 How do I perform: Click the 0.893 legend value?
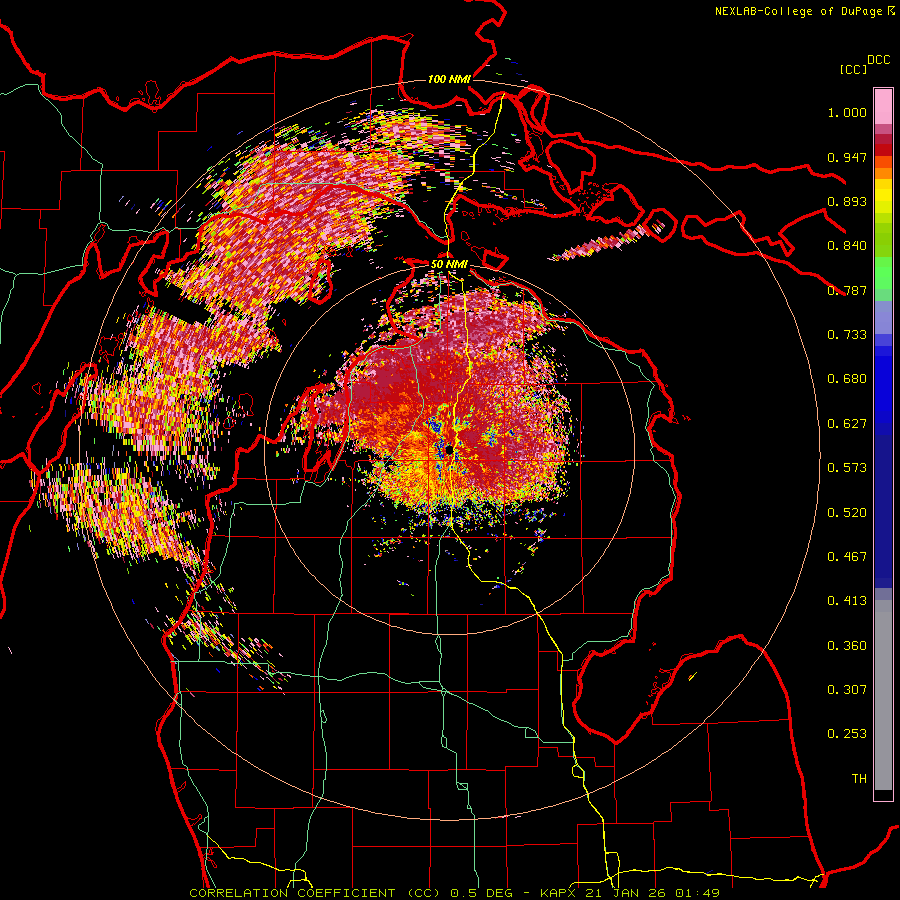coord(847,201)
